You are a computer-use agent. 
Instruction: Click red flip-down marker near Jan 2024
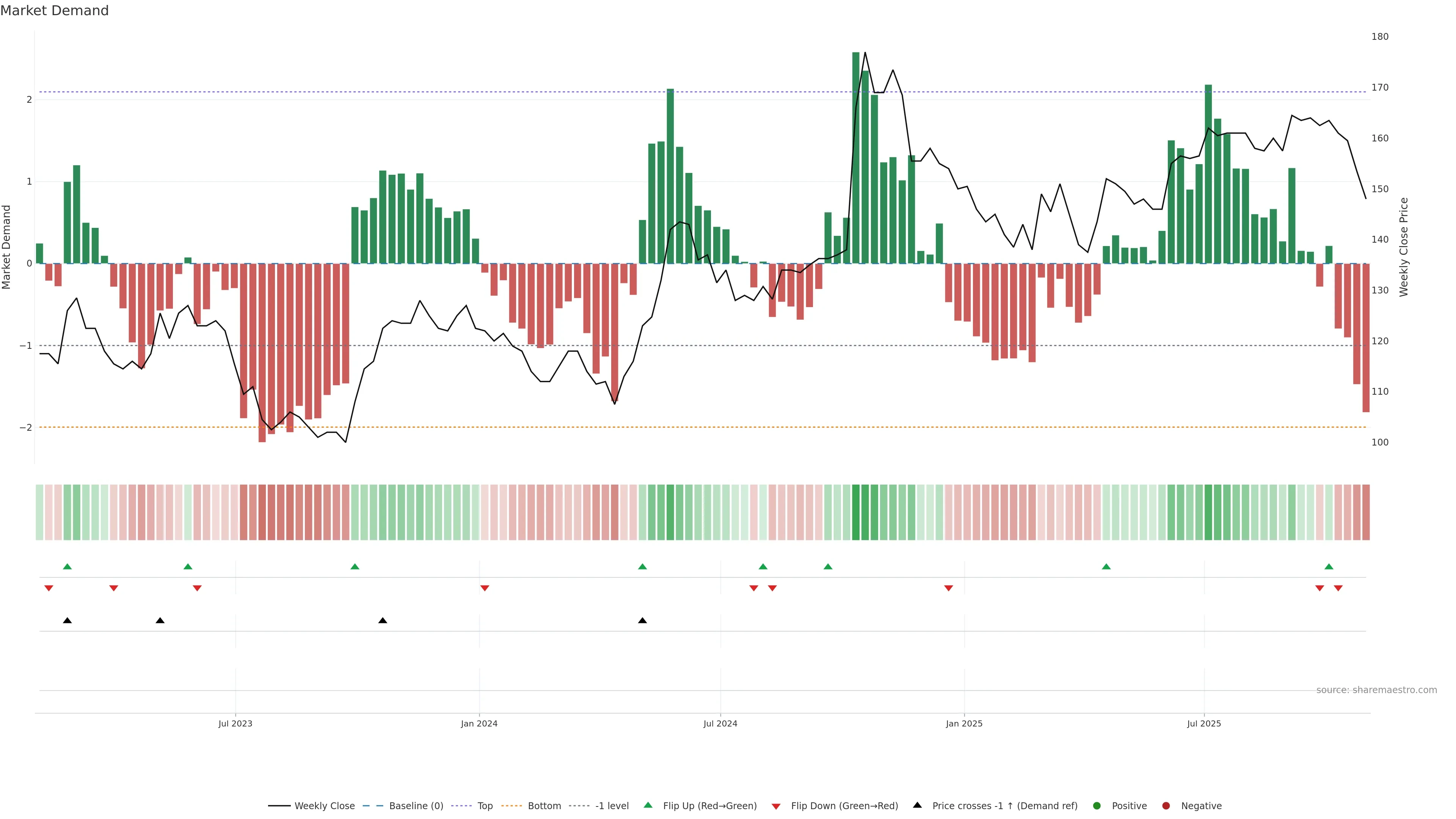485,588
